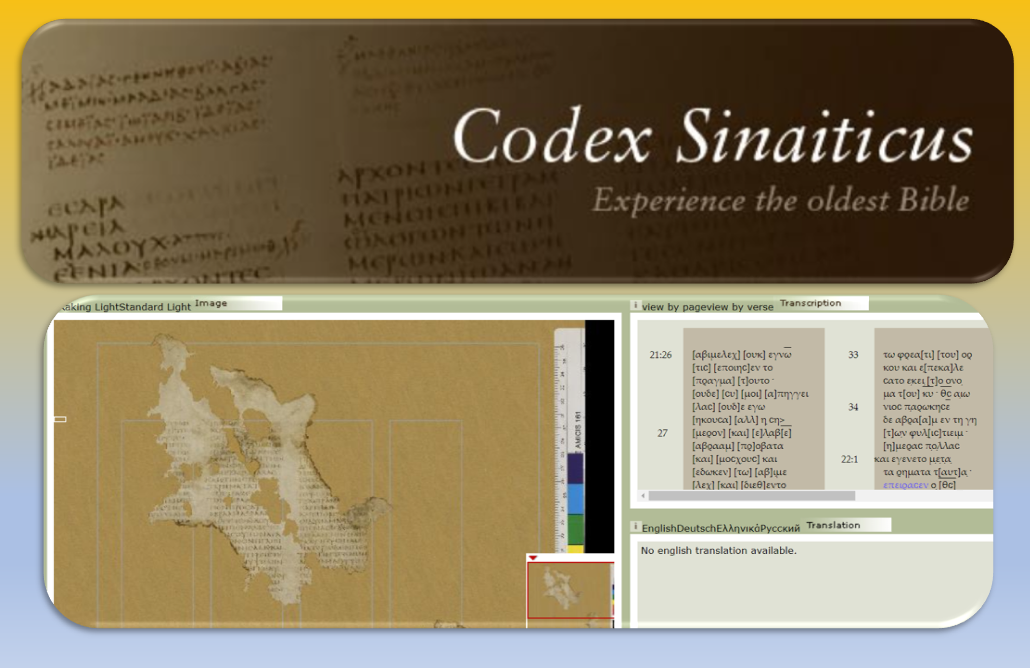Click the scrollbar left arrow in Transcription
Viewport: 1030px width, 668px height.
click(643, 496)
